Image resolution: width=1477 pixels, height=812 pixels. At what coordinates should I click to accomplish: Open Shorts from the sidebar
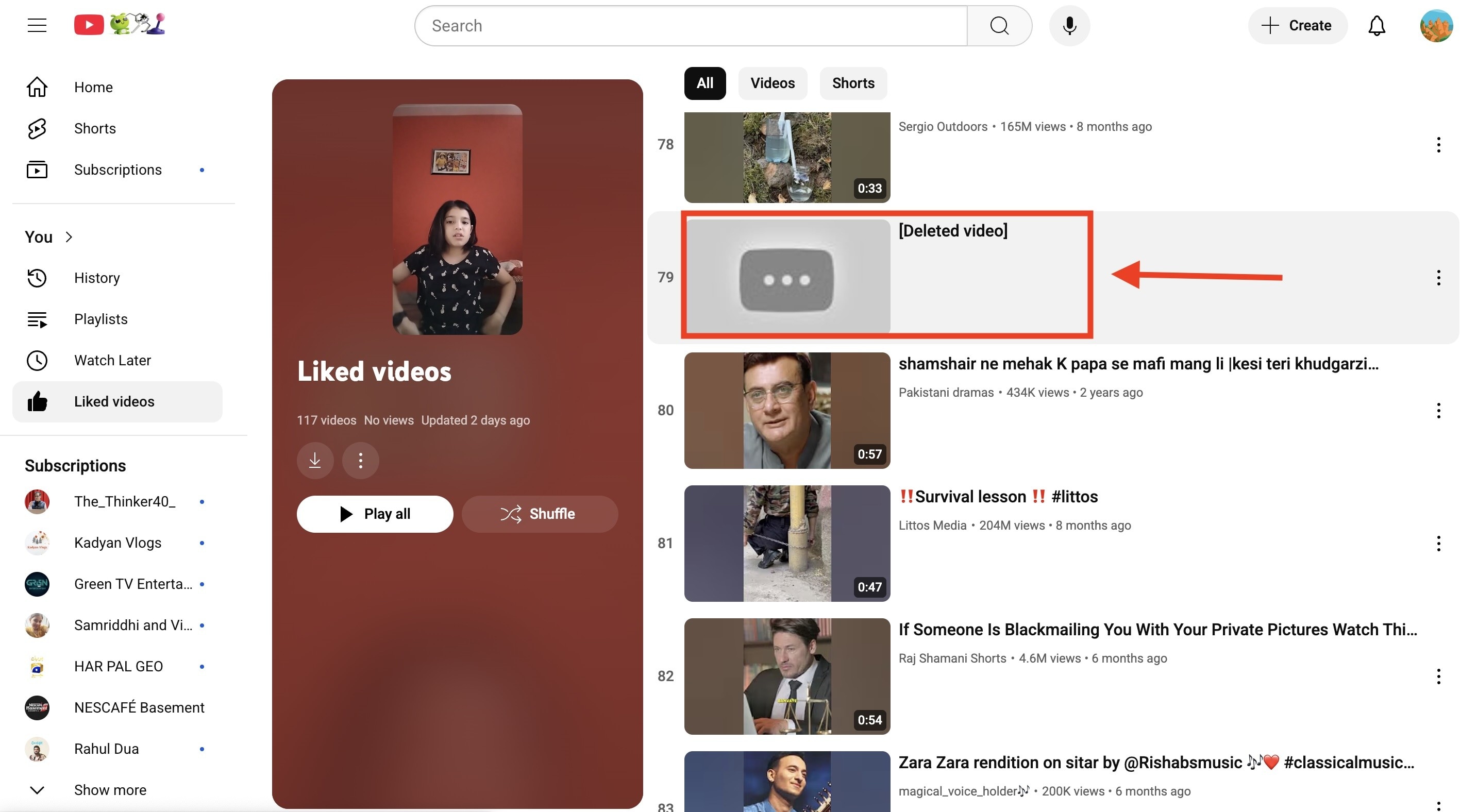(x=118, y=128)
